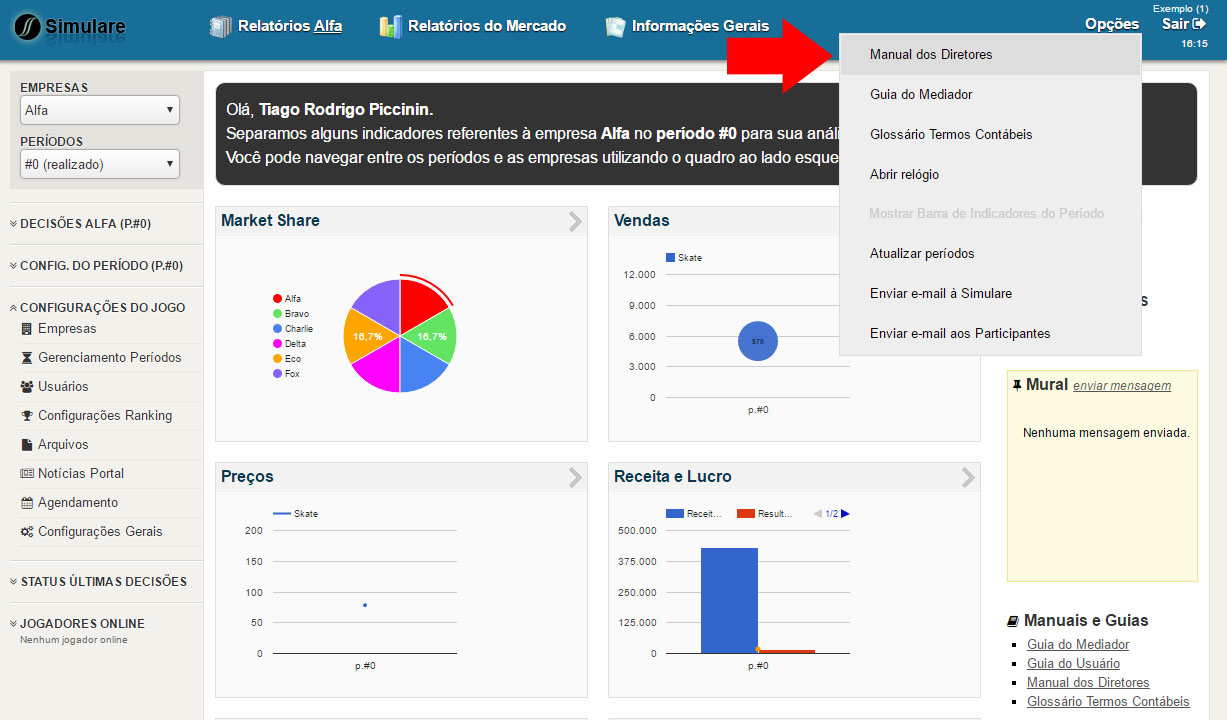Click the Notícias Portal newspaper icon

click(27, 474)
